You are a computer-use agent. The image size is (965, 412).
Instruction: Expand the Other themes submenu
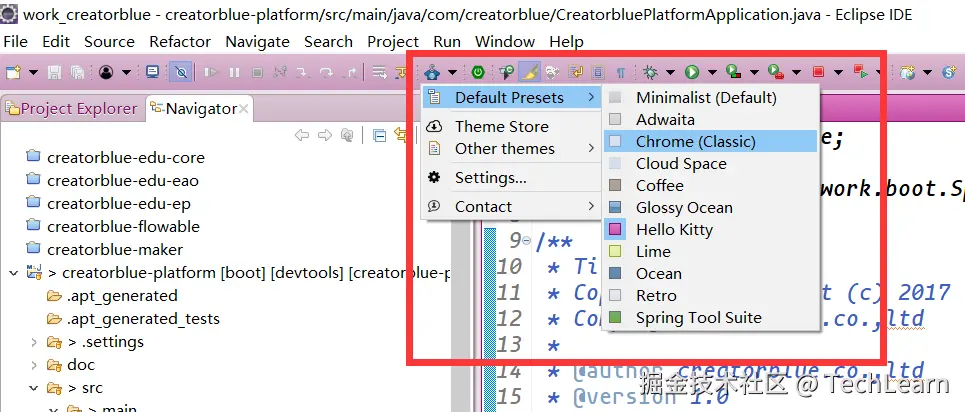click(511, 148)
